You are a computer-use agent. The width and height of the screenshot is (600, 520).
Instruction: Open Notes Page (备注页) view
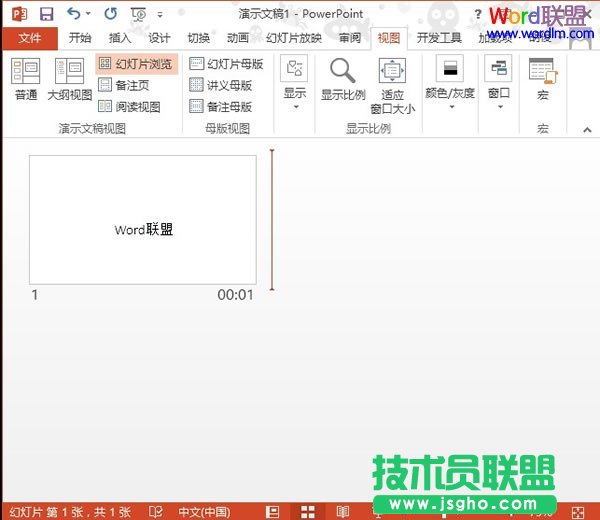click(x=129, y=85)
